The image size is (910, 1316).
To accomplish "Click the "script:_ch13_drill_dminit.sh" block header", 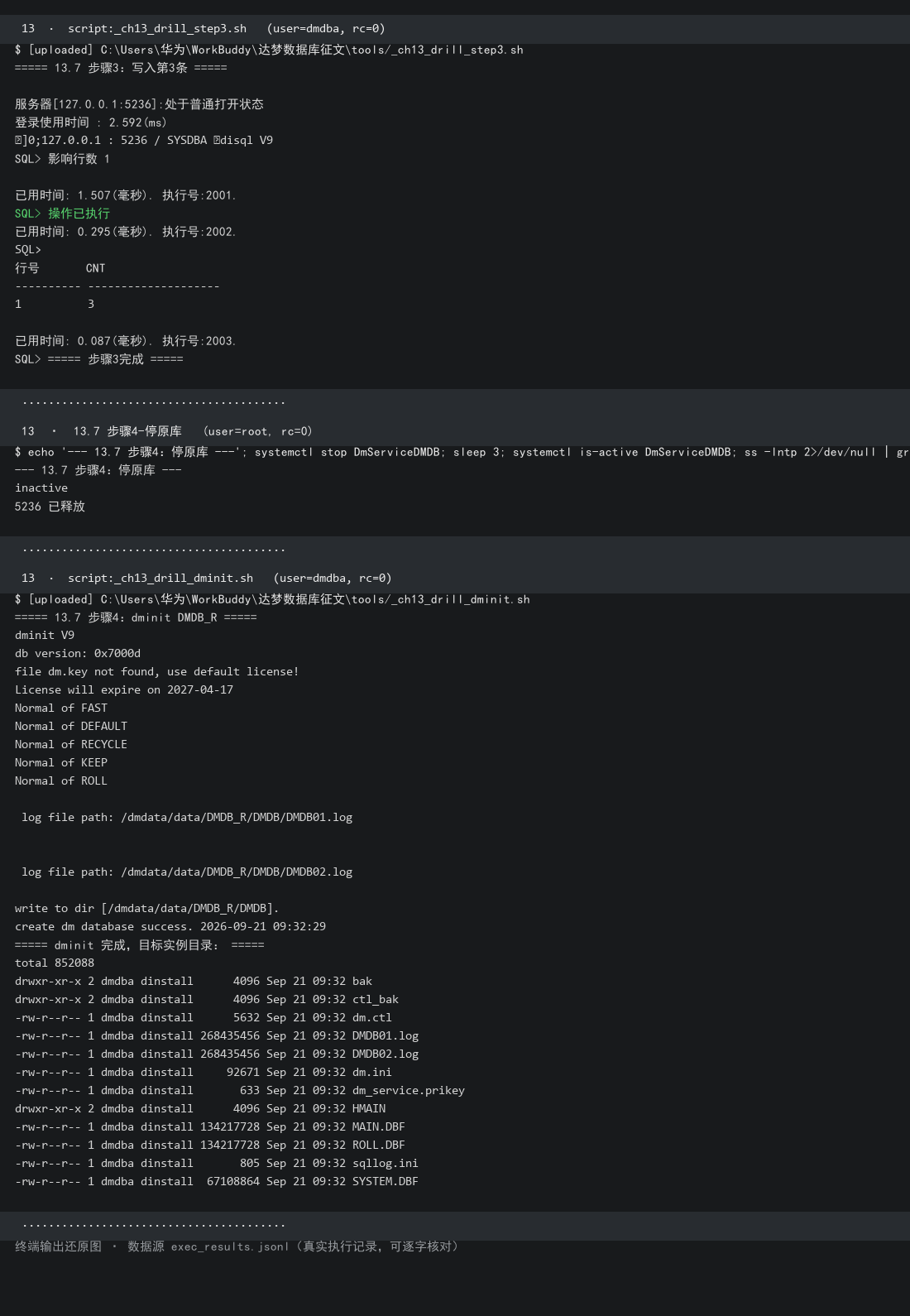I will click(455, 578).
